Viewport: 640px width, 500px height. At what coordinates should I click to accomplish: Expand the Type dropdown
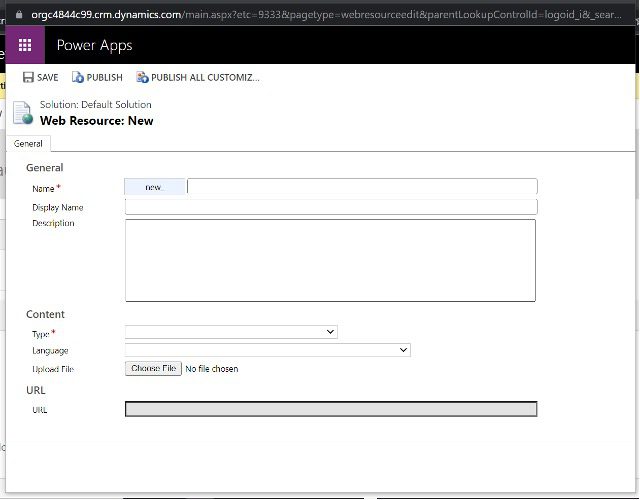click(x=231, y=332)
